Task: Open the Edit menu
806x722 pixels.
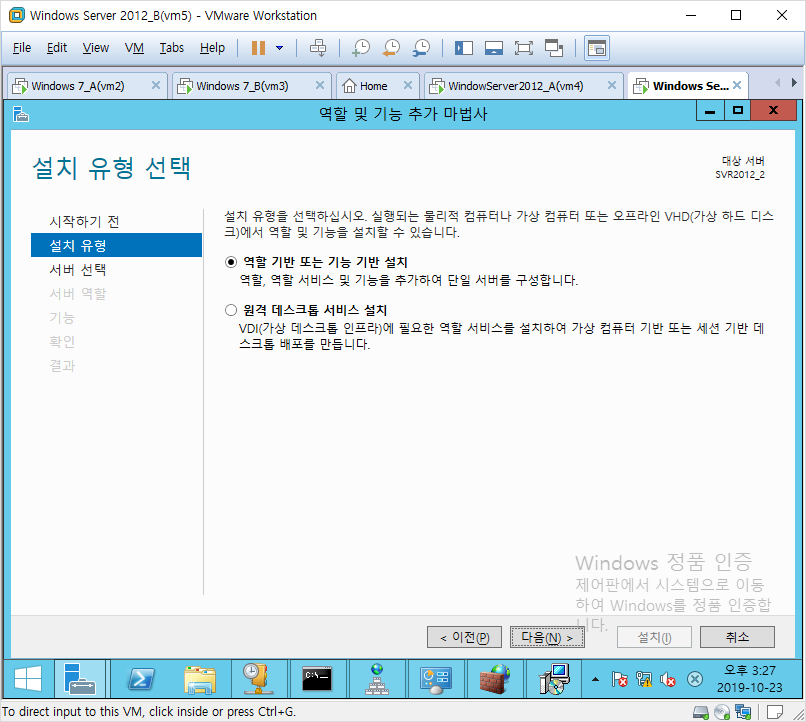Action: pyautogui.click(x=57, y=48)
